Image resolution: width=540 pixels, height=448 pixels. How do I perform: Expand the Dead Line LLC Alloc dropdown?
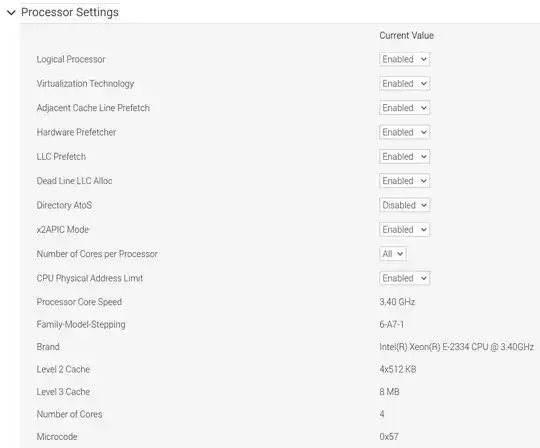[x=404, y=181]
